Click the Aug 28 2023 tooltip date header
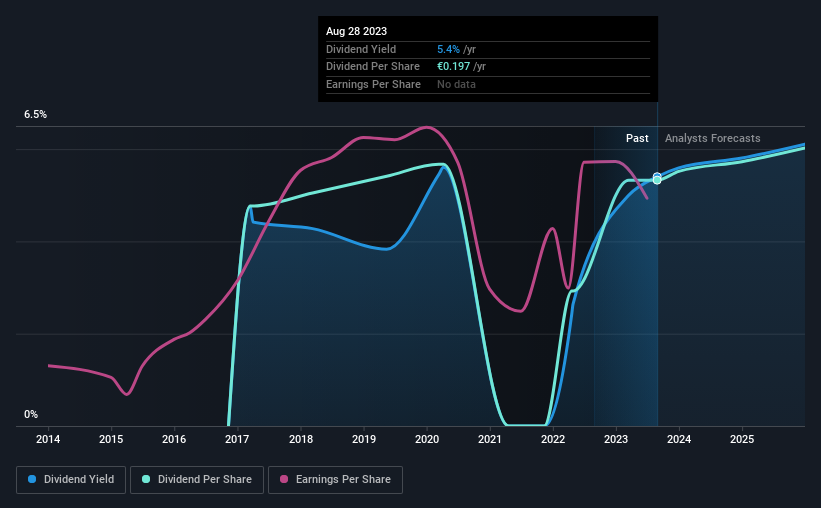821x508 pixels. click(357, 31)
